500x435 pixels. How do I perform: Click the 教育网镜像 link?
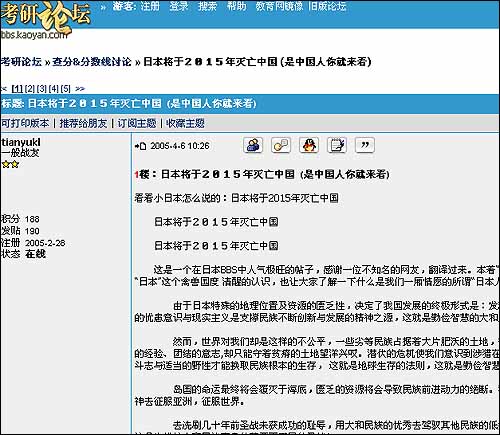click(x=279, y=6)
